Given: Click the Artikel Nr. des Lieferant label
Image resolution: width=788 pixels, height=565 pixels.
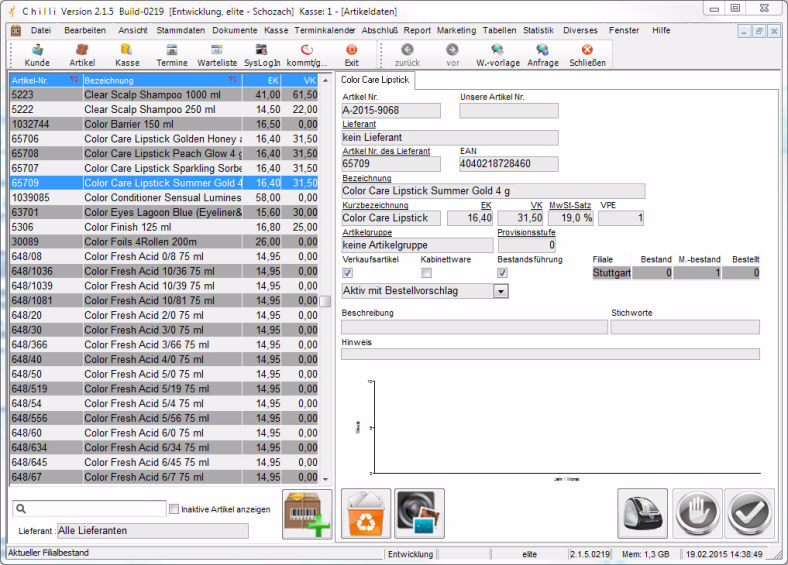Looking at the screenshot, I should tap(386, 151).
